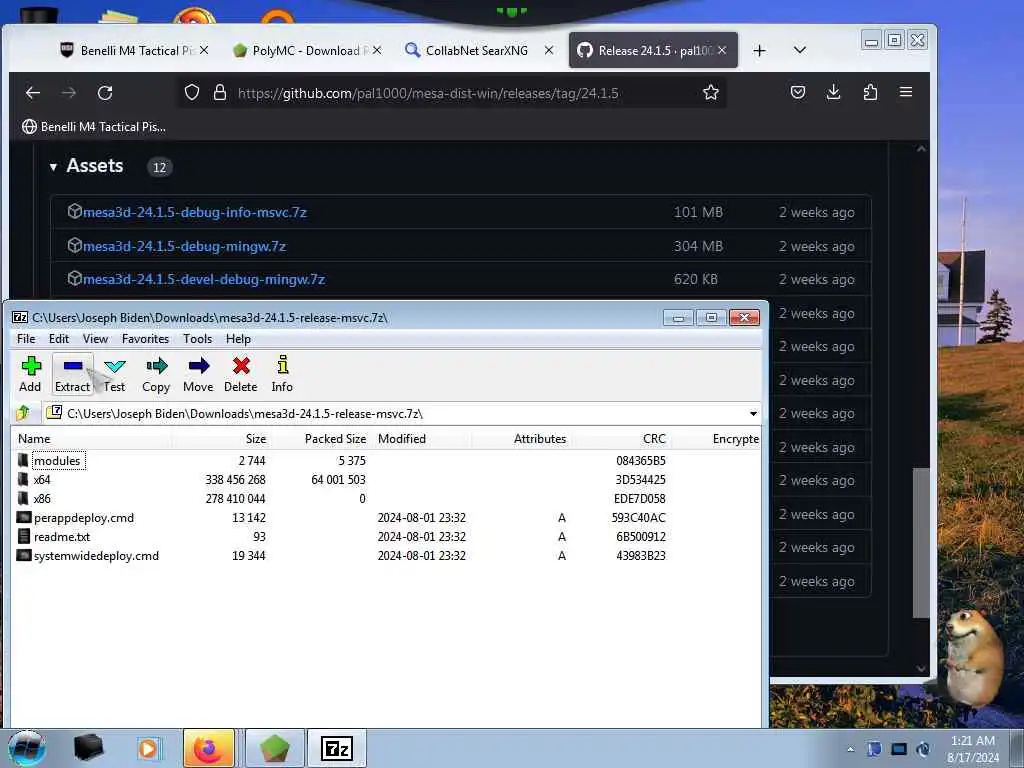1024x768 pixels.
Task: Sort by the Packed Size column header
Action: click(320, 439)
